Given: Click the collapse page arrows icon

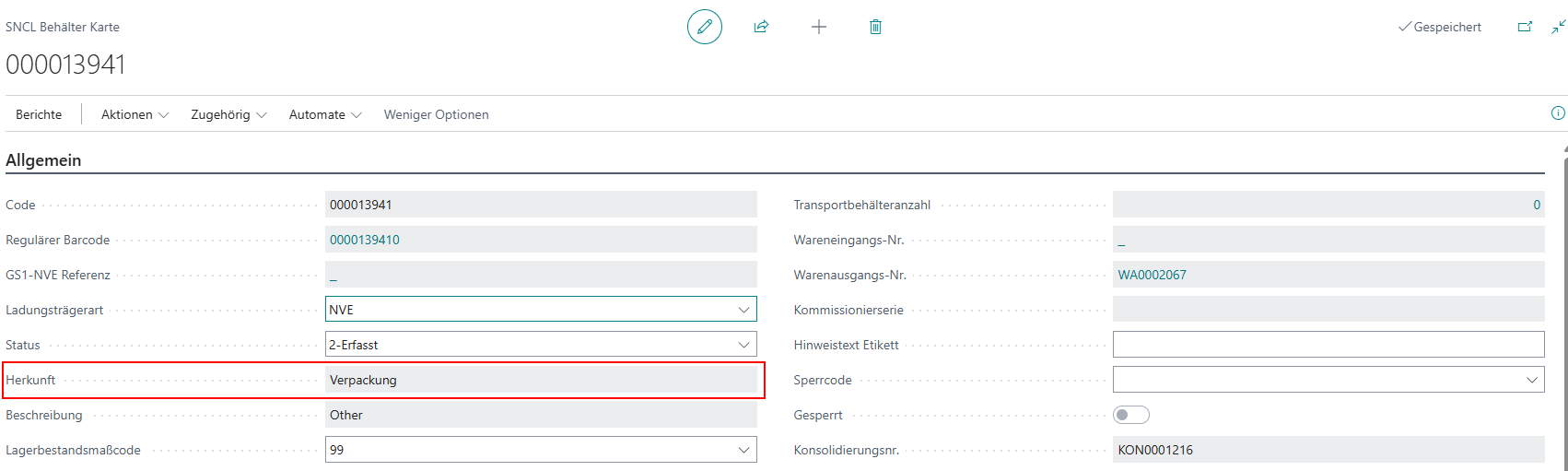Looking at the screenshot, I should 1558,27.
